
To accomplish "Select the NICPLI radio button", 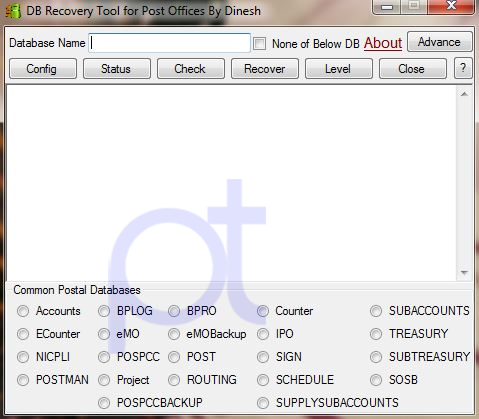I will [x=23, y=357].
